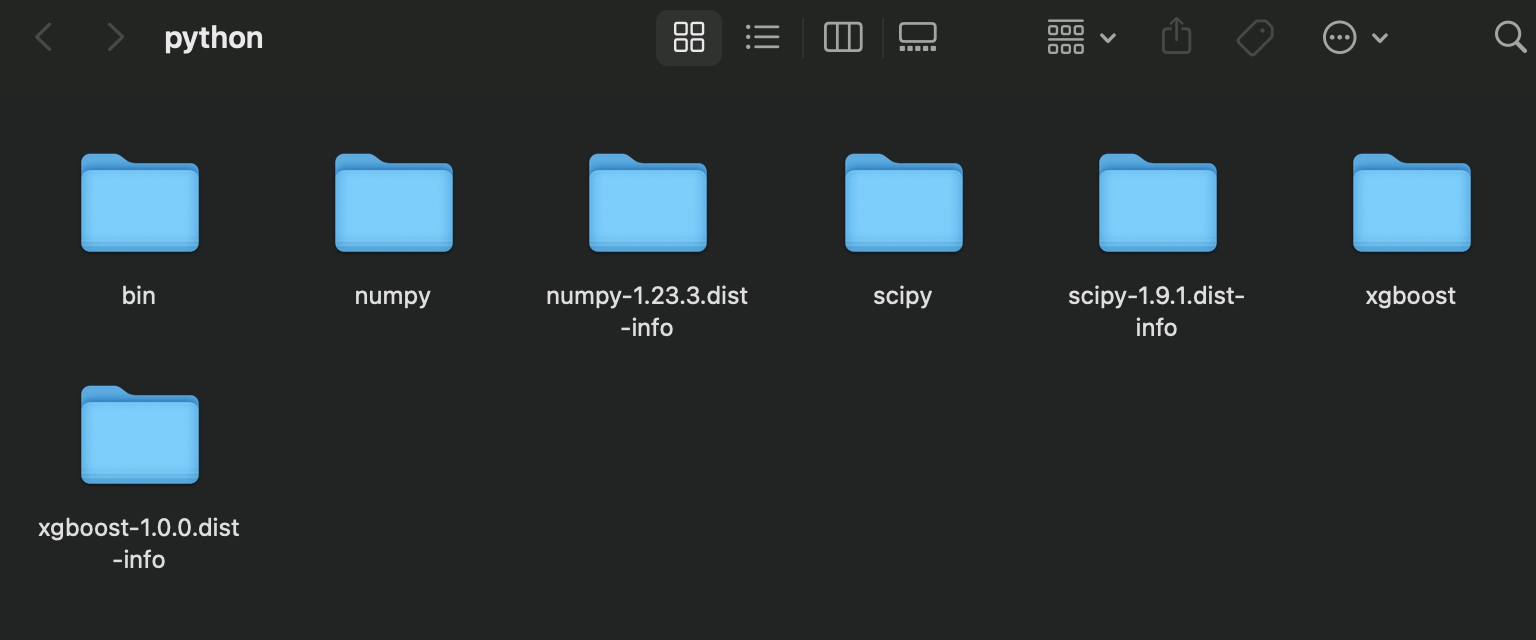This screenshot has height=640, width=1536.
Task: Click the "numpy-1.23.3.dist-info" label
Action: click(x=647, y=312)
